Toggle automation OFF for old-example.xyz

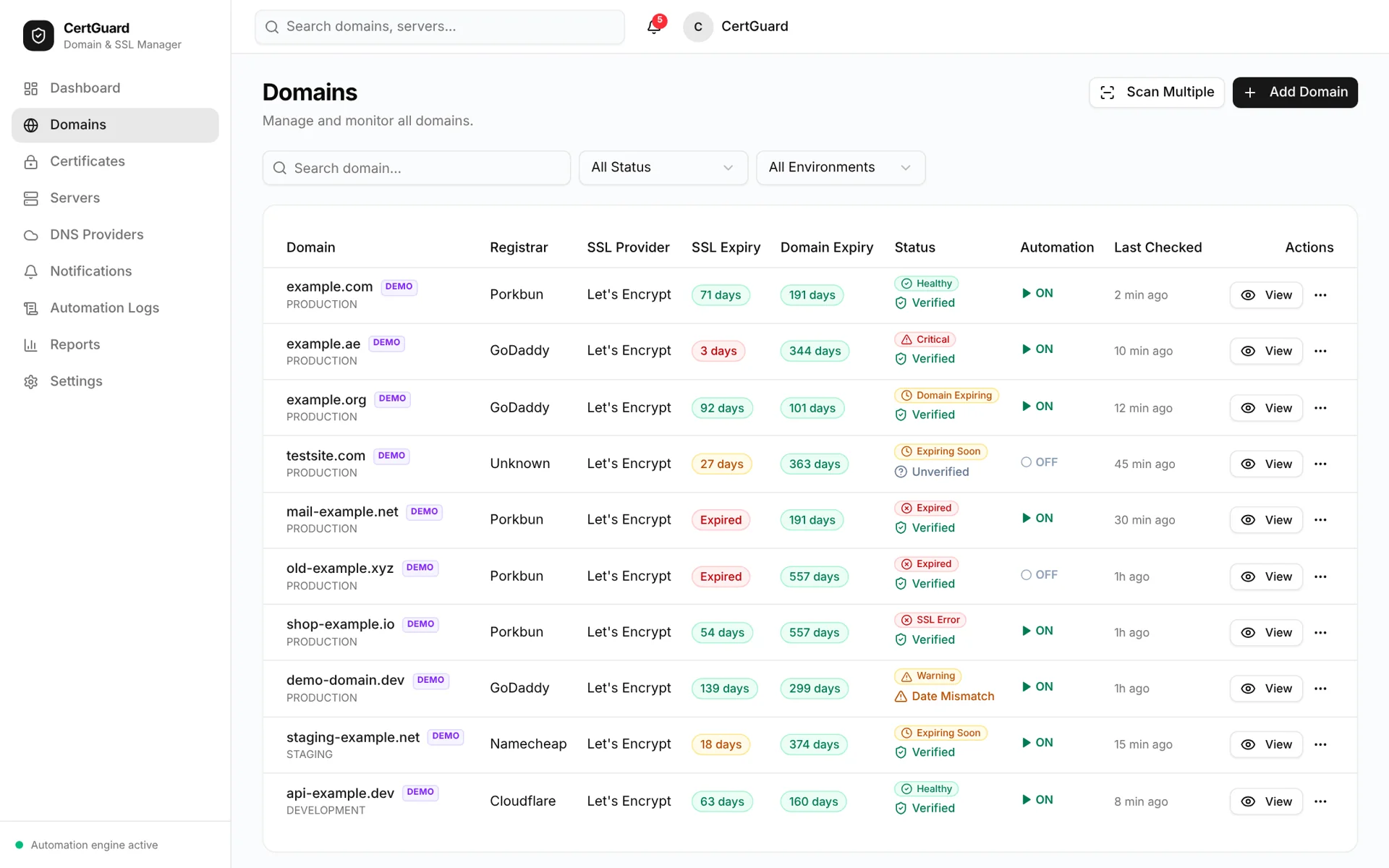(x=1039, y=575)
